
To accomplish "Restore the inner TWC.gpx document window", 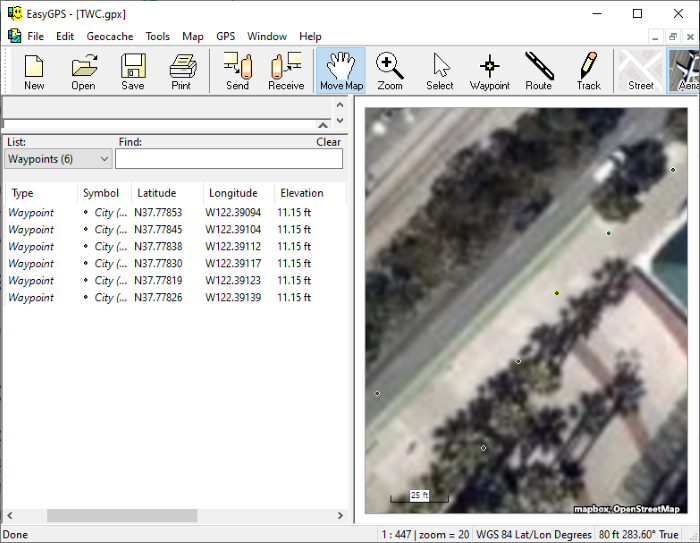I will tap(673, 37).
